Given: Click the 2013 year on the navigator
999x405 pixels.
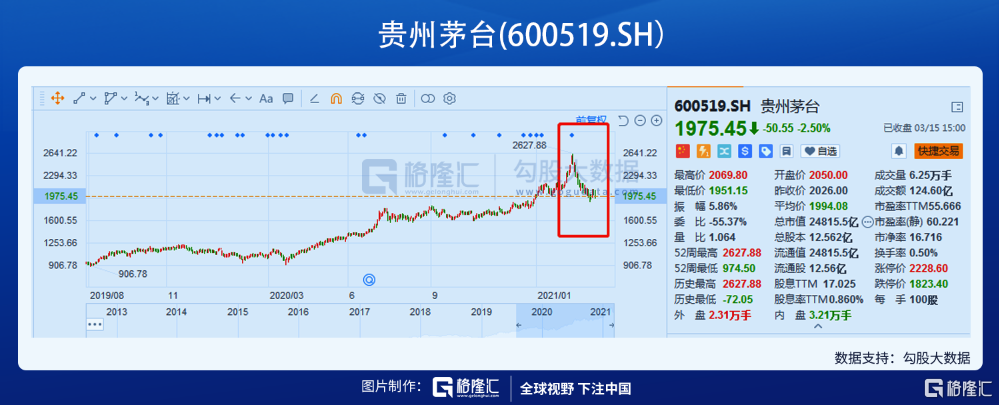Looking at the screenshot, I should 116,312.
